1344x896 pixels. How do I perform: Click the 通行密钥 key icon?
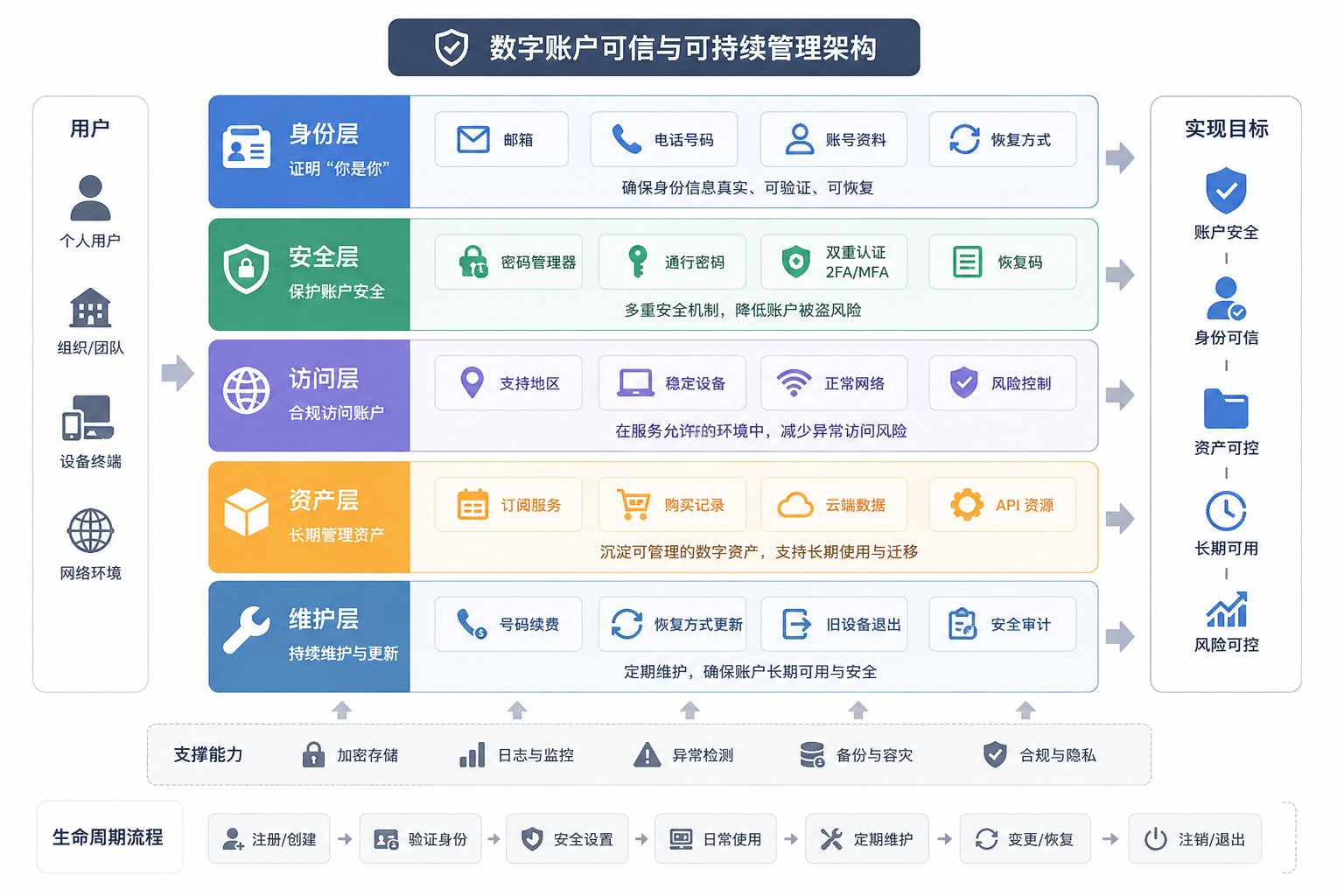pyautogui.click(x=637, y=262)
